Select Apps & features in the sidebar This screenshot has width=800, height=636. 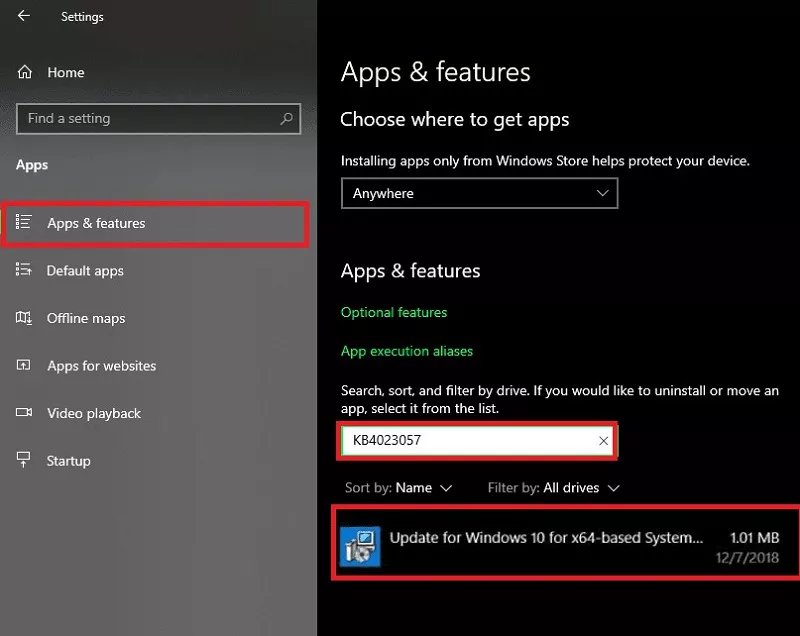coord(96,223)
